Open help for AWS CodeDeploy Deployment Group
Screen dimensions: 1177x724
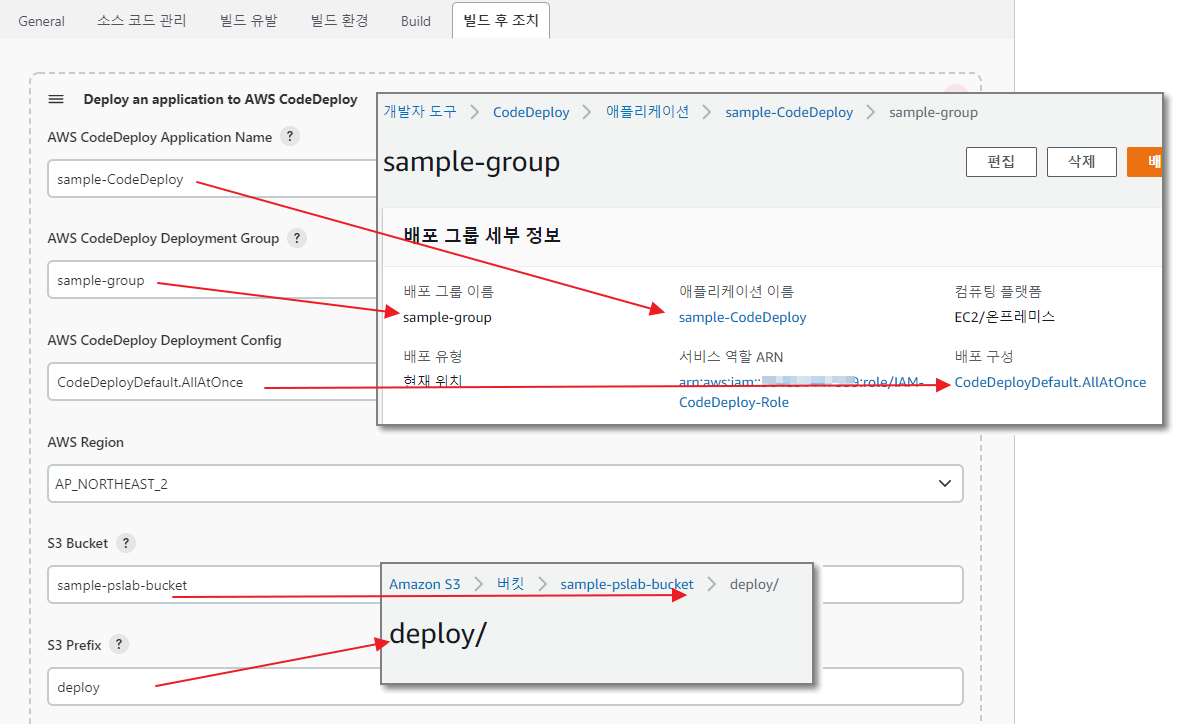[297, 238]
